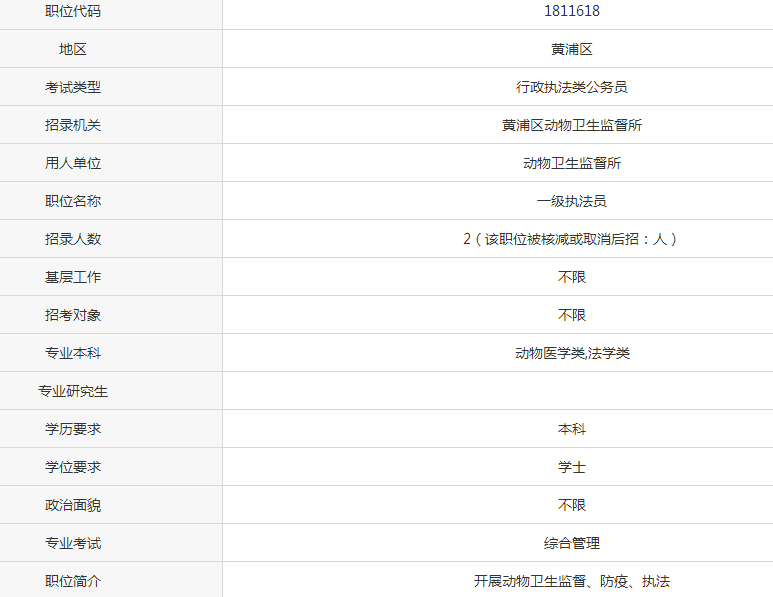
Task: Select the 招考对象 label
Action: (73, 315)
